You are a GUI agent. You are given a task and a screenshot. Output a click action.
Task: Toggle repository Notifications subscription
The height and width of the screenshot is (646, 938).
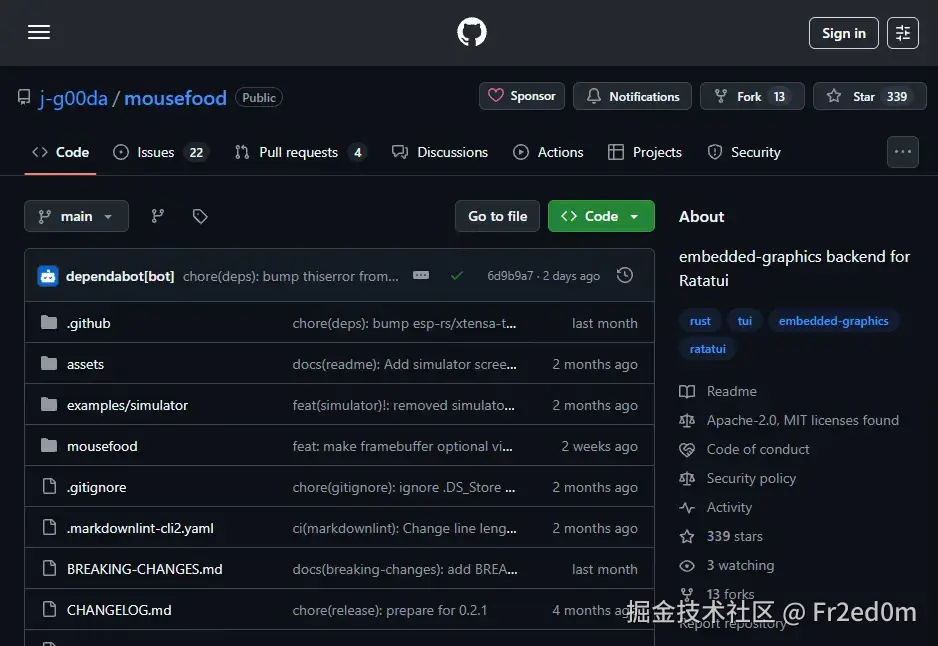click(x=632, y=96)
